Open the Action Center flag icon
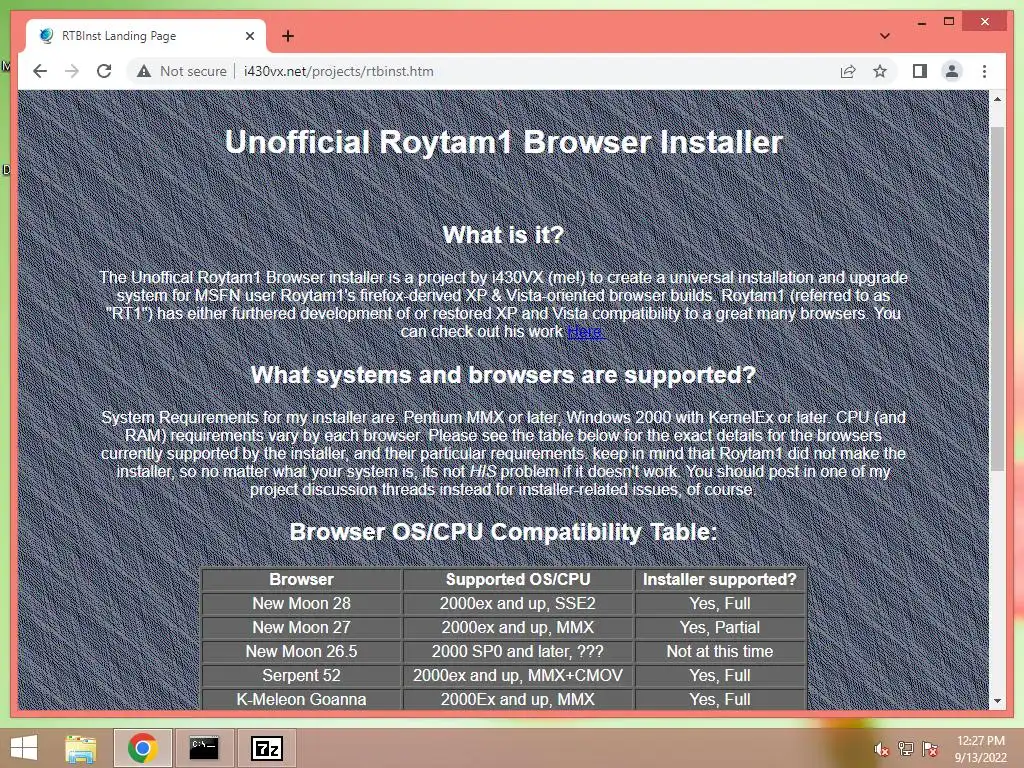 (x=930, y=749)
